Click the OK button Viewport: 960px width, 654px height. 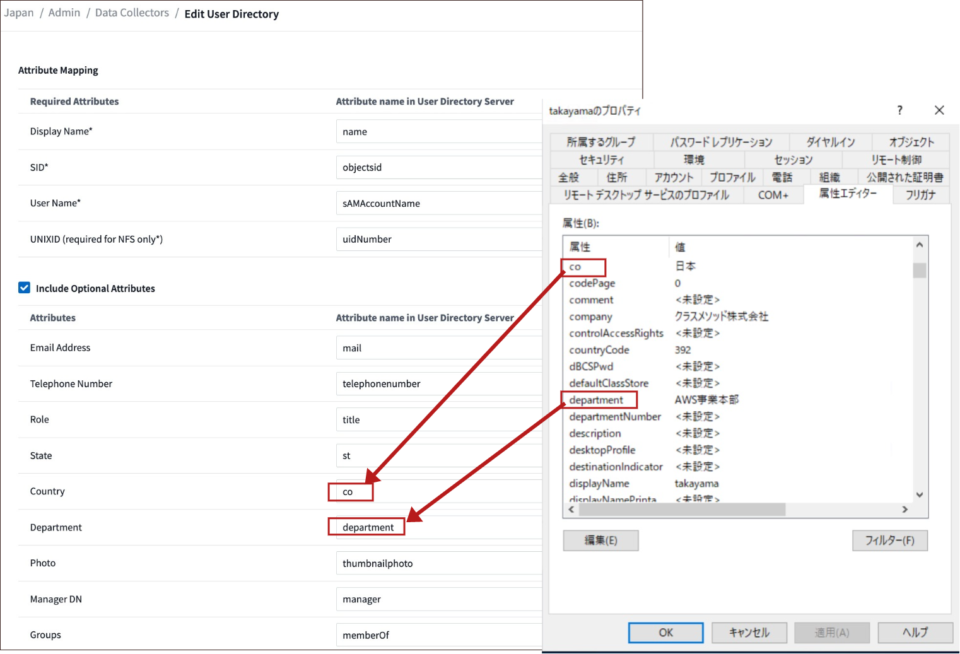[665, 632]
